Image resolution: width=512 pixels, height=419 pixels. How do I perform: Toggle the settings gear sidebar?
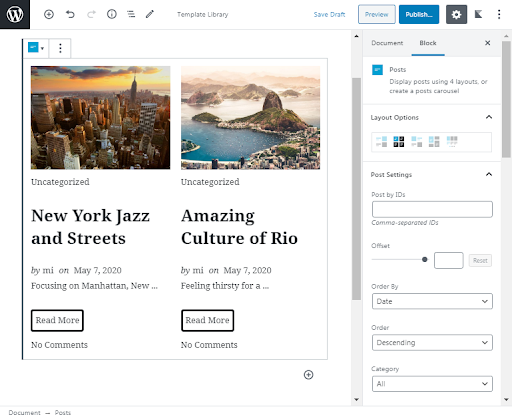point(456,14)
